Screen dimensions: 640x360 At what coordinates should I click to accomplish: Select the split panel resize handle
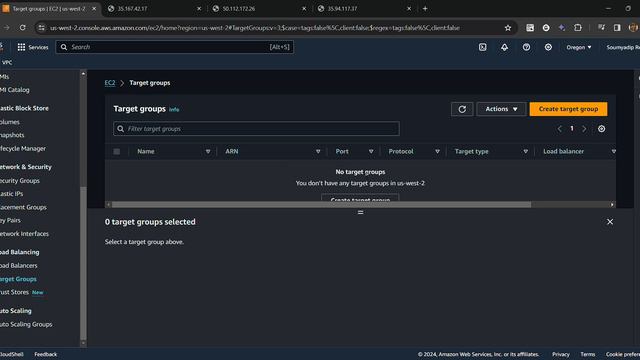360,212
